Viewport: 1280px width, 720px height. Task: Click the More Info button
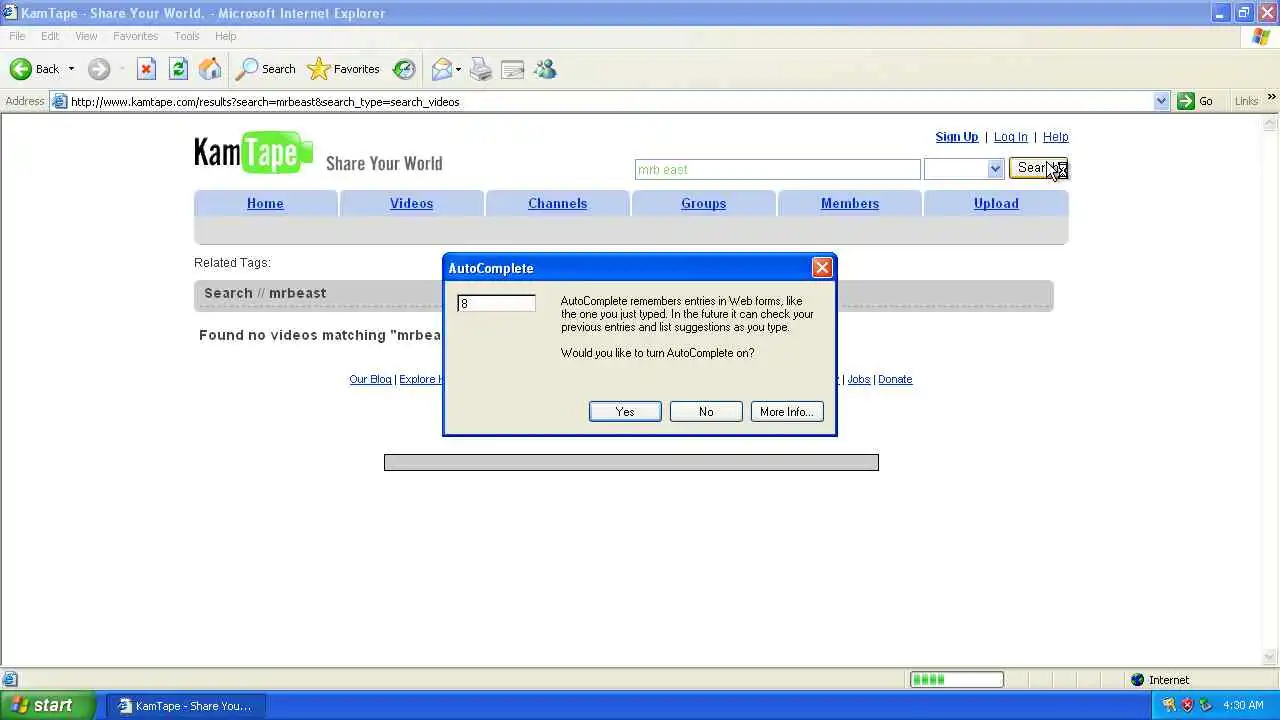pos(787,412)
